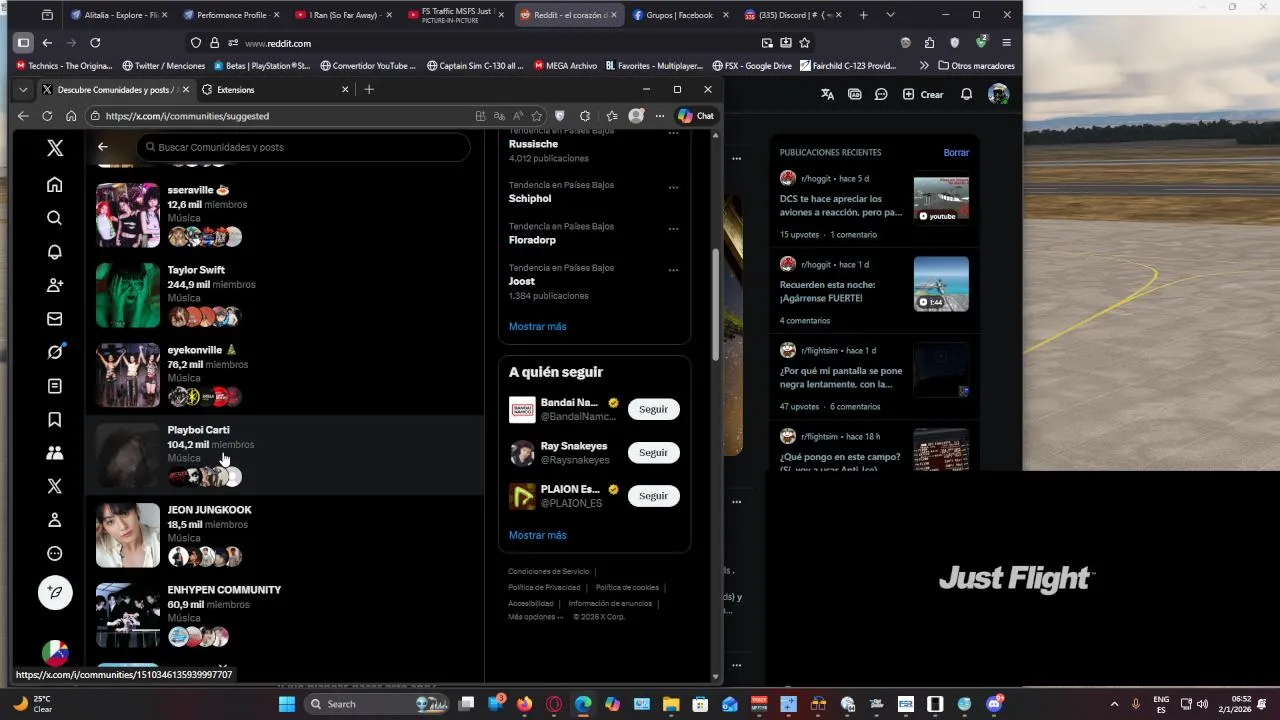
Task: Add x.com page to Edge favorites star
Action: (537, 116)
